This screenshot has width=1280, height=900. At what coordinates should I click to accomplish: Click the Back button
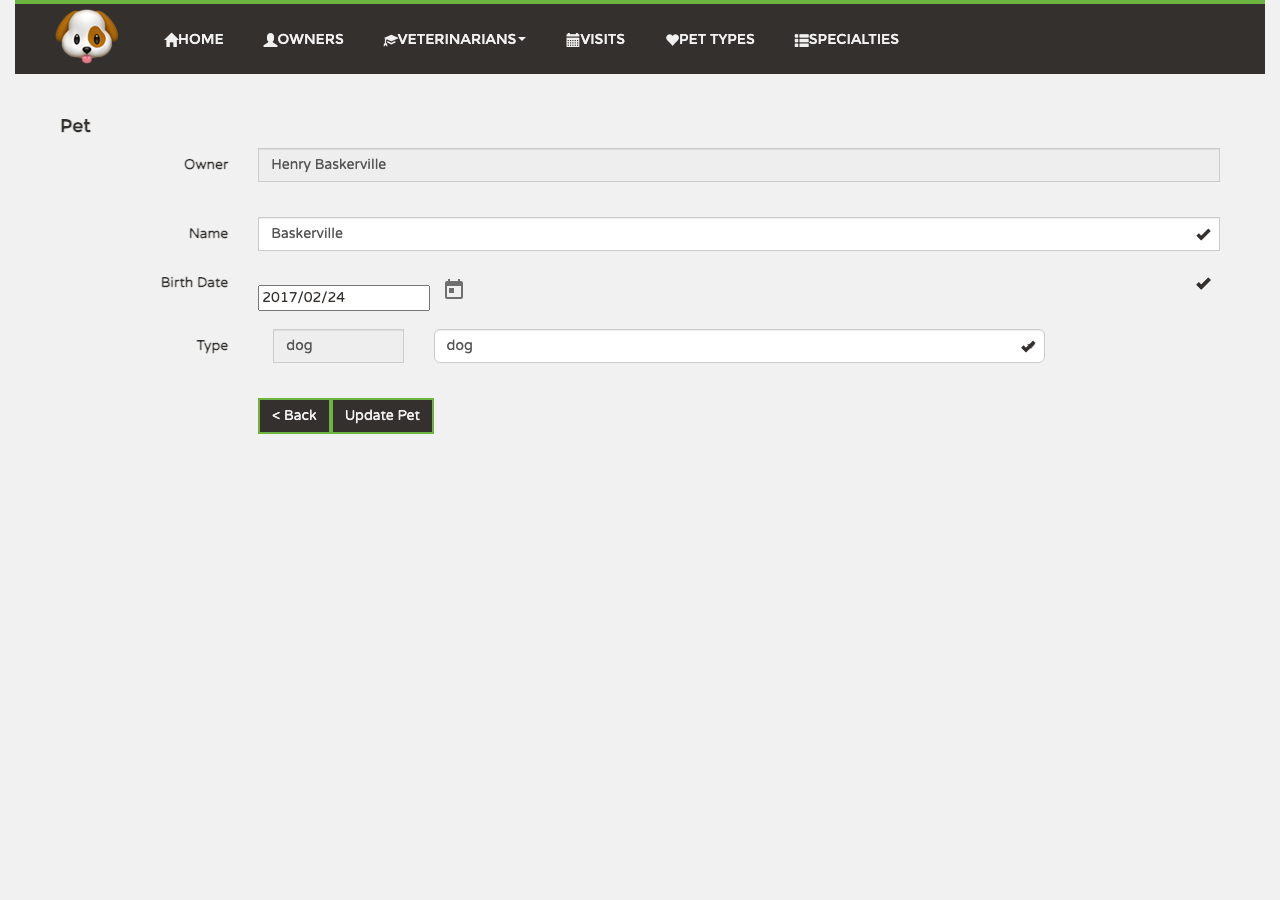click(294, 416)
